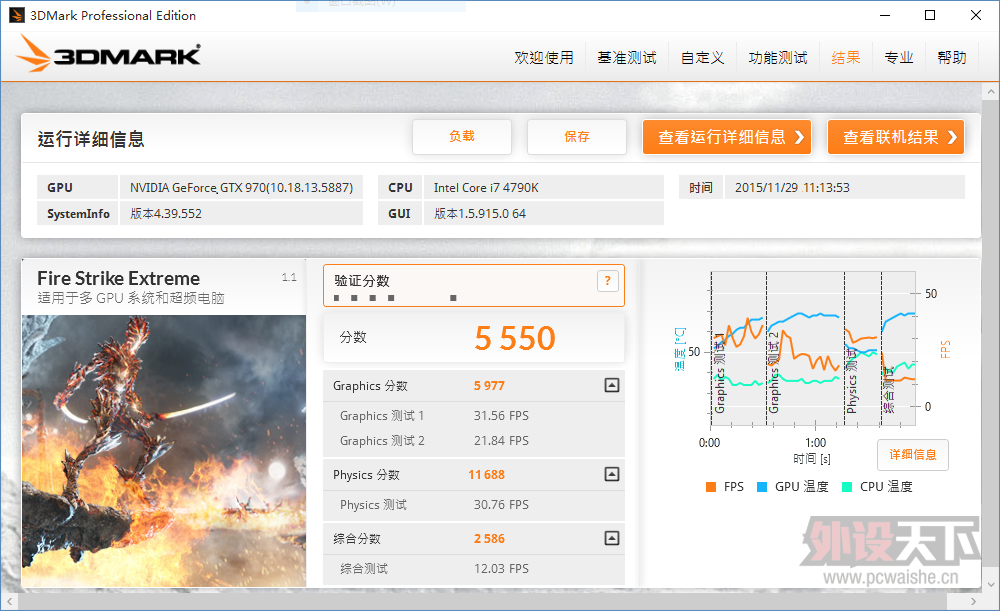Screen dimensions: 1000x611
Task: Collapse the 综合分数 section
Action: click(x=612, y=538)
